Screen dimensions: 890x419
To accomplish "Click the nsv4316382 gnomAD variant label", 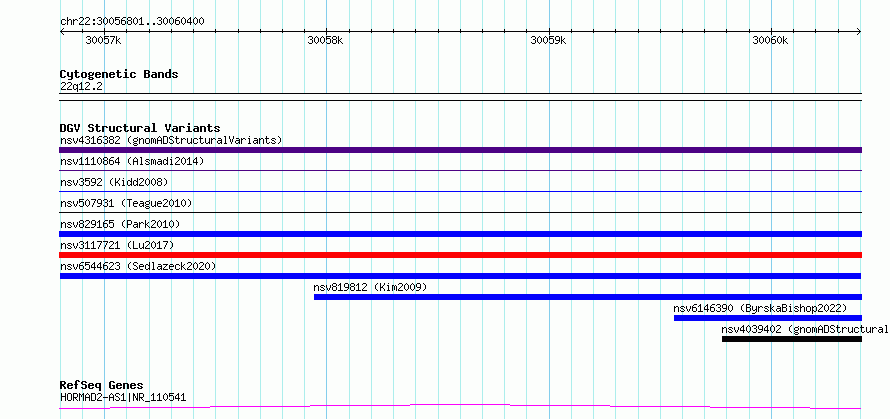I will tap(171, 140).
